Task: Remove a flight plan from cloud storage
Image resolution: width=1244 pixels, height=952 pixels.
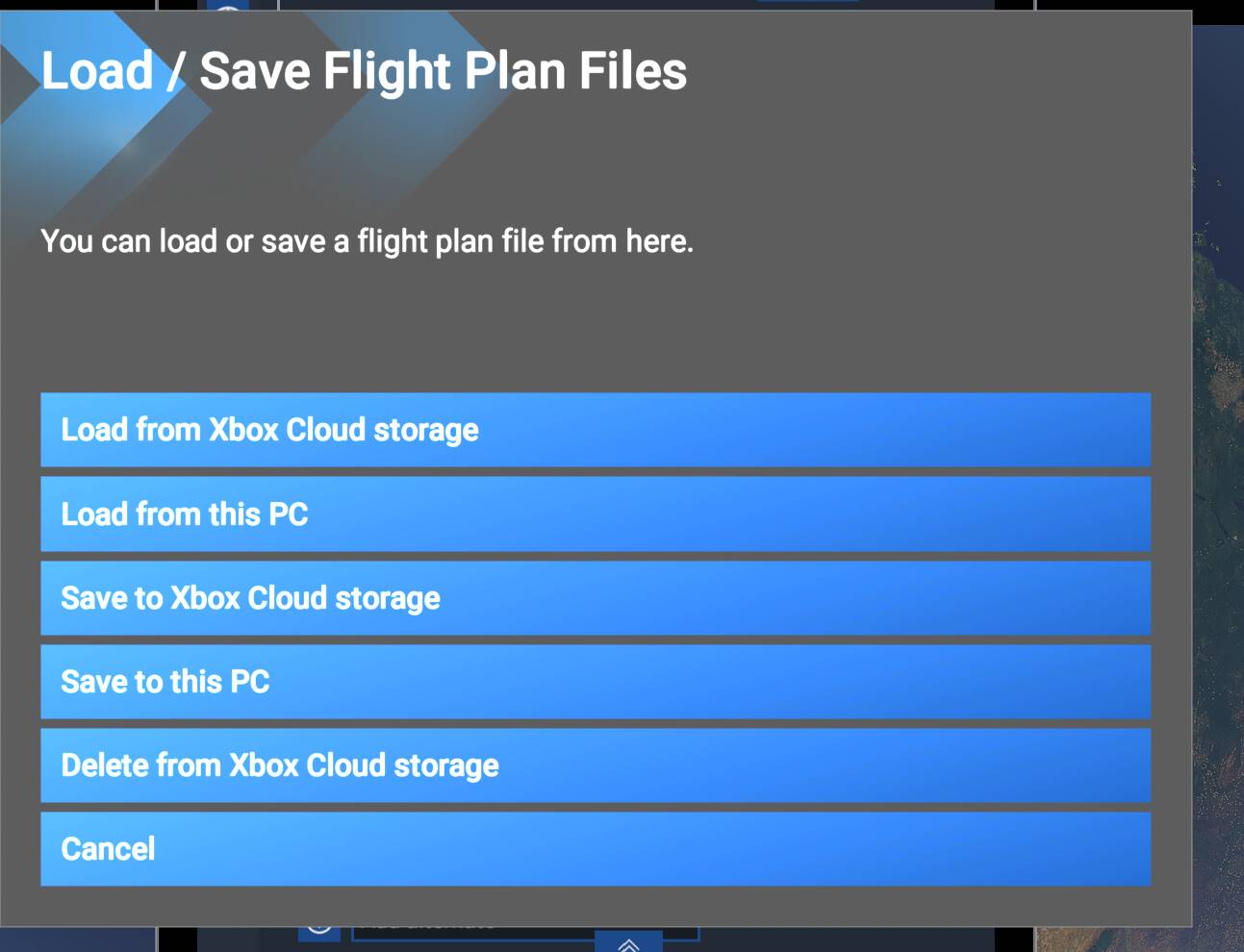Action: [x=595, y=765]
